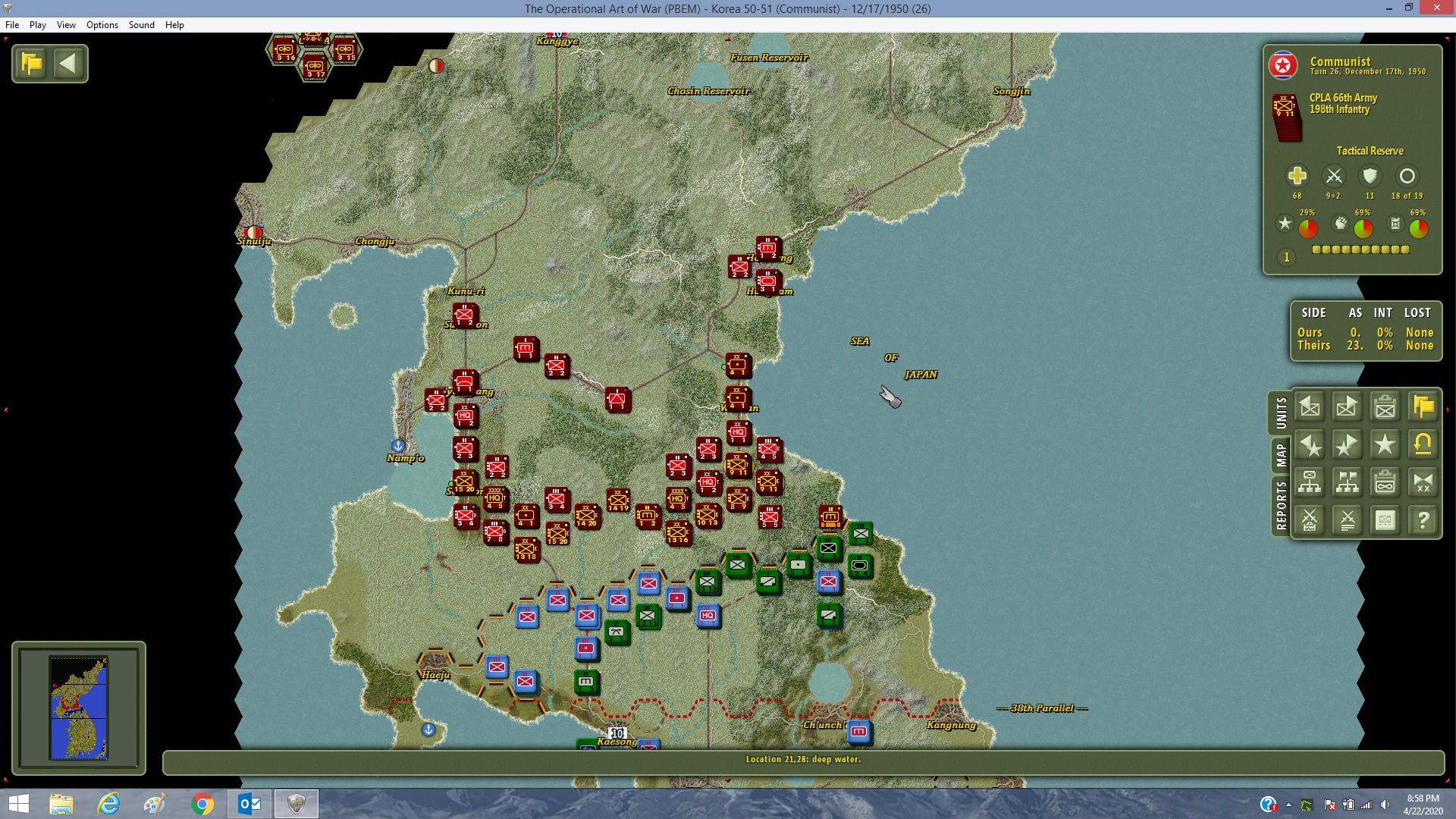Click the 'Haeju' city label
The height and width of the screenshot is (819, 1456).
click(x=436, y=675)
